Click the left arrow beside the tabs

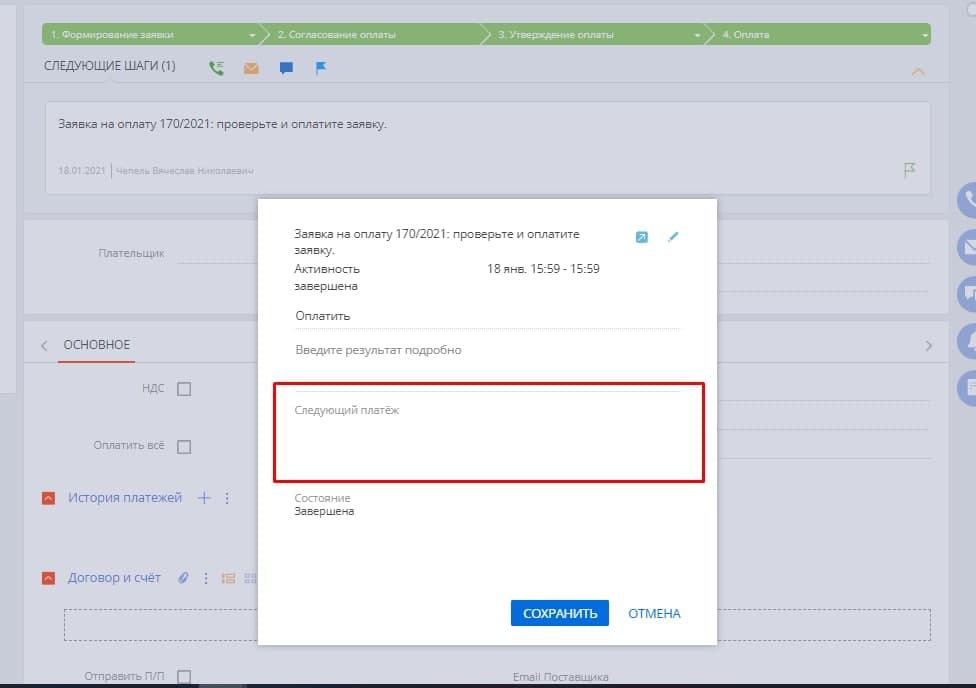click(44, 346)
